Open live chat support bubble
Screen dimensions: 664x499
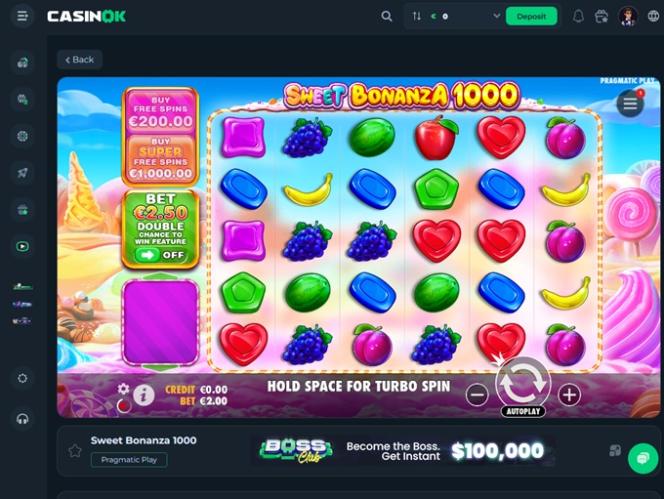[x=643, y=458]
